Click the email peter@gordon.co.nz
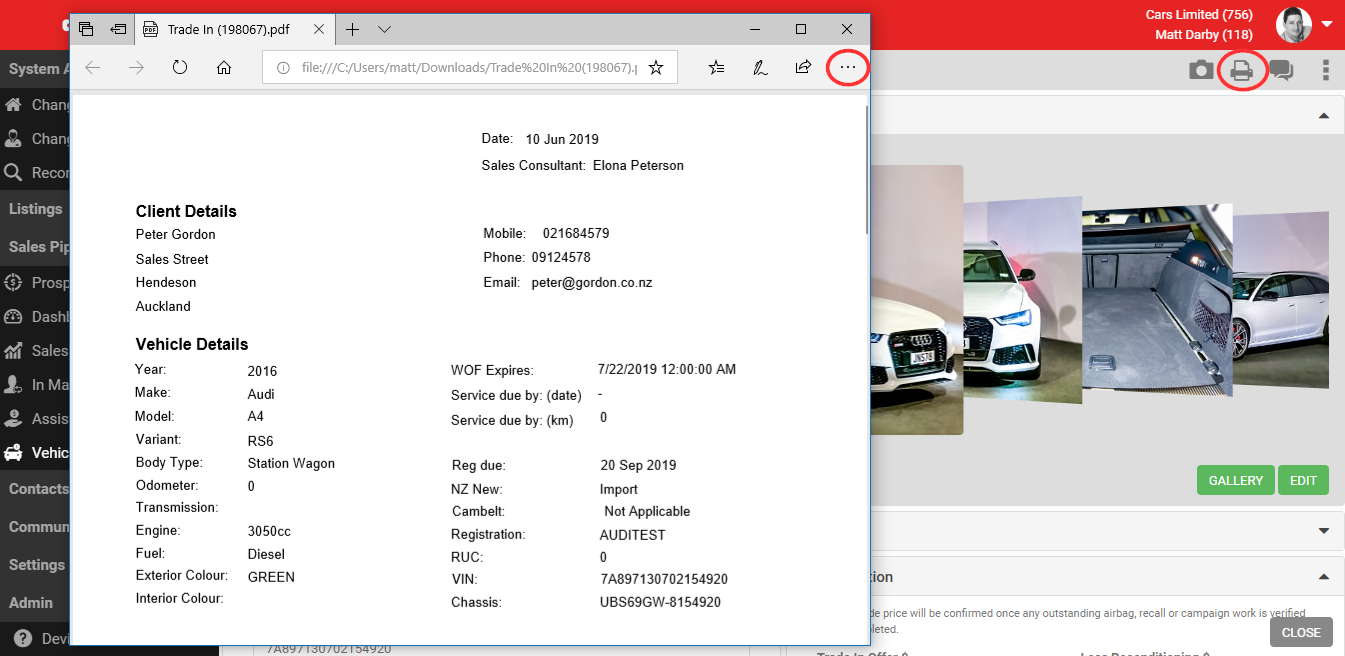The width and height of the screenshot is (1345, 656). click(x=592, y=283)
